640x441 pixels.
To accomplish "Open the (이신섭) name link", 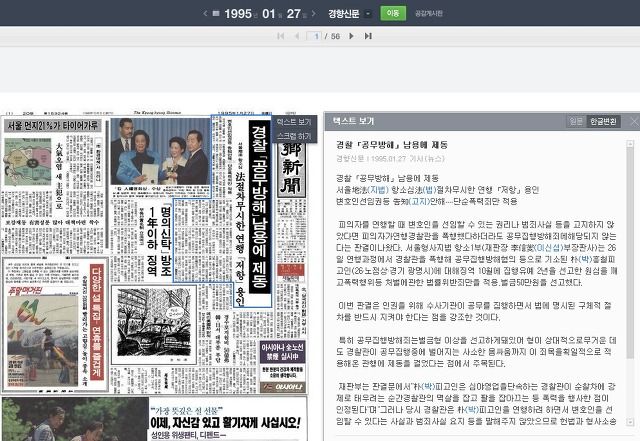I will pyautogui.click(x=549, y=248).
